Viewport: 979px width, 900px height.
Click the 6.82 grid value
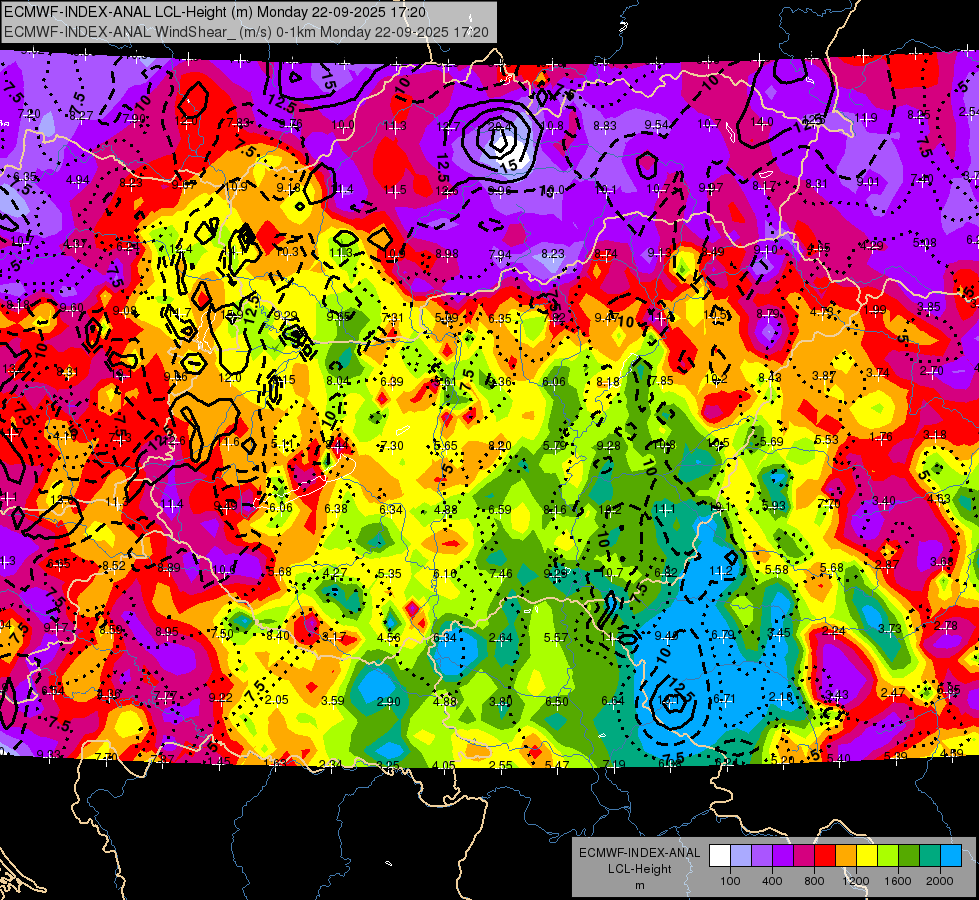point(666,572)
